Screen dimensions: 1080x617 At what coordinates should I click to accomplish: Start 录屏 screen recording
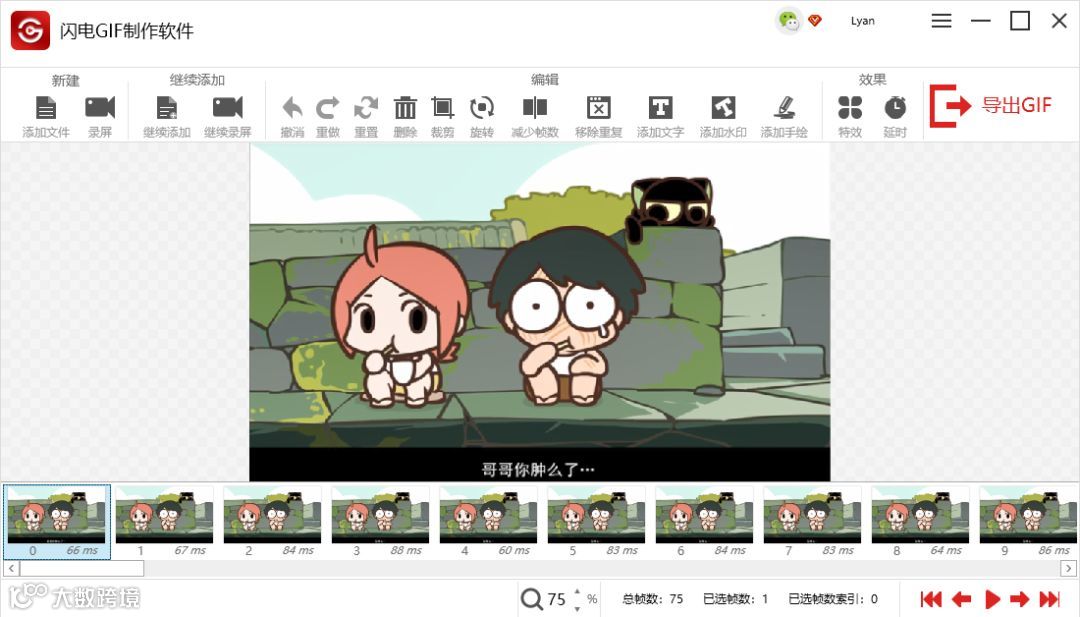[100, 107]
